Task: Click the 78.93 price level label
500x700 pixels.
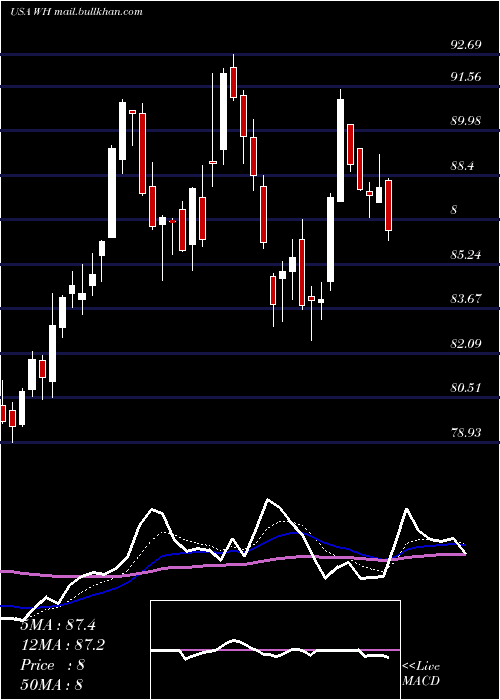Action: [466, 433]
